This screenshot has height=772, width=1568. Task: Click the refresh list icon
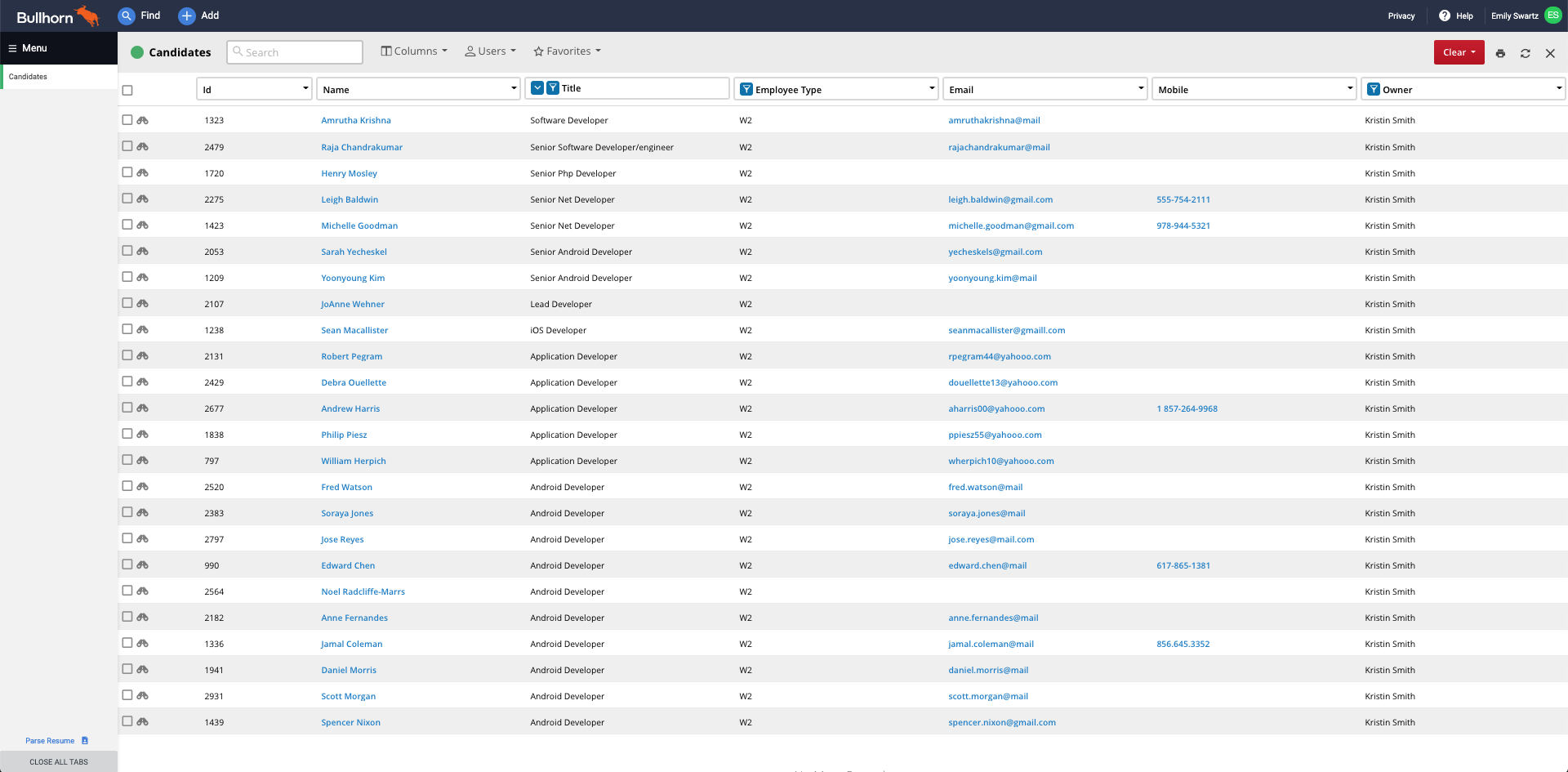(1525, 53)
